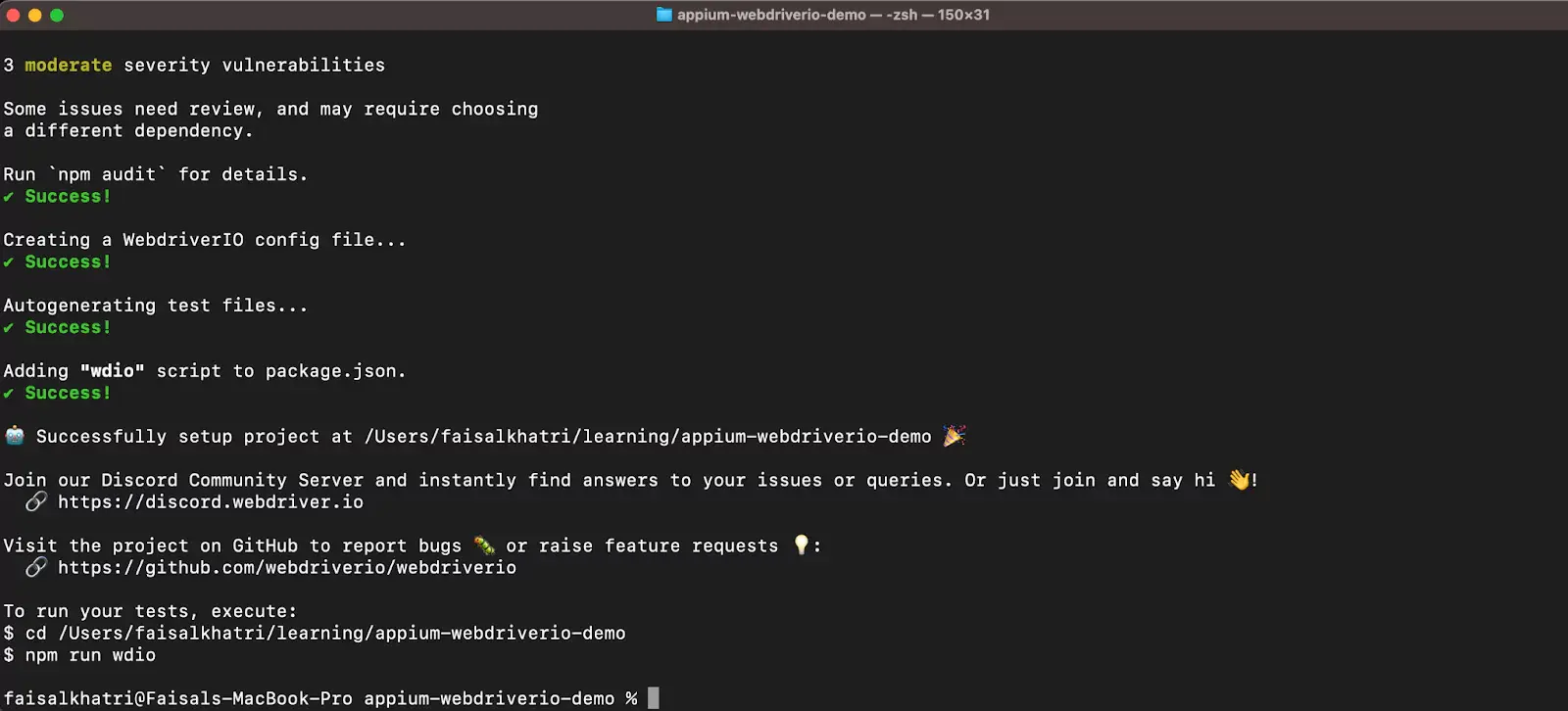This screenshot has width=1568, height=711.
Task: Click the robot emoji before 'Successfully setup project'
Action: pyautogui.click(x=15, y=436)
